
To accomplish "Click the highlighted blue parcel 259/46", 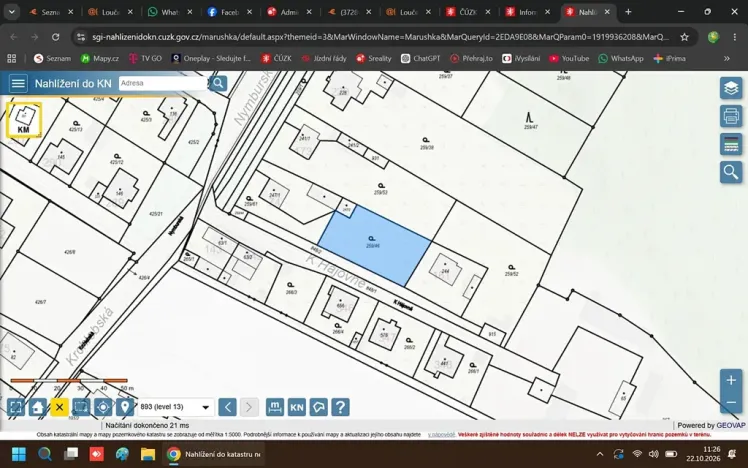I will coord(374,246).
